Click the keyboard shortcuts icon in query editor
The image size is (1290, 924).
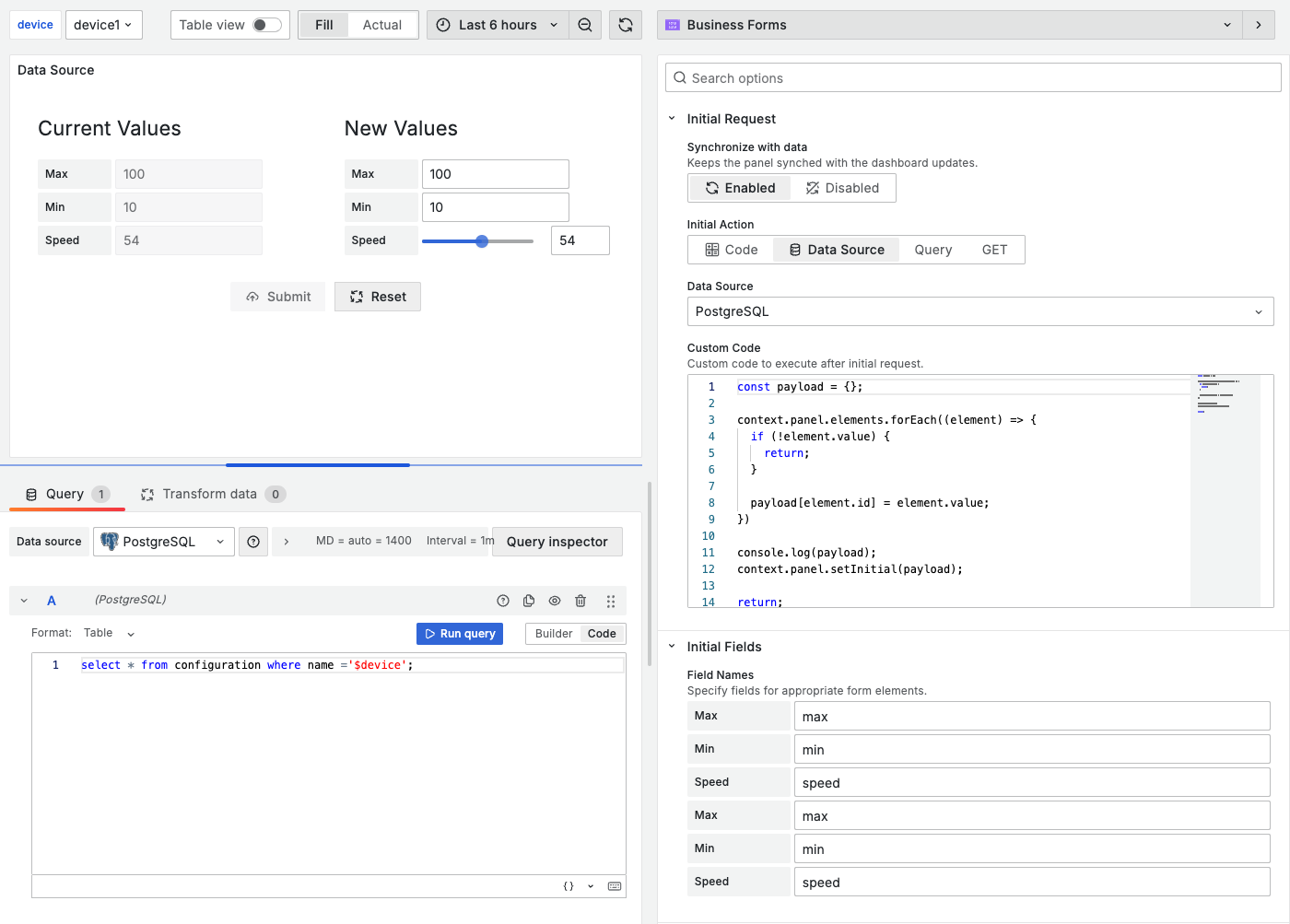[614, 885]
